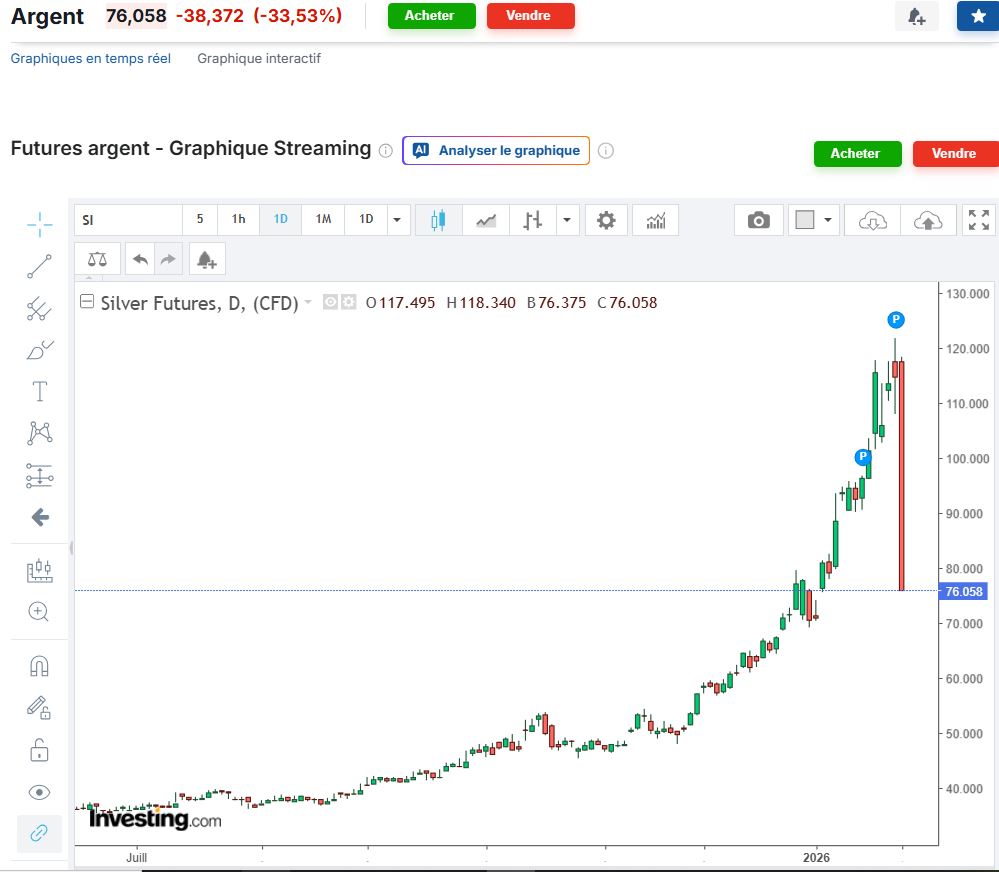Click the add alert bell at top
The height and width of the screenshot is (872, 999).
click(916, 17)
